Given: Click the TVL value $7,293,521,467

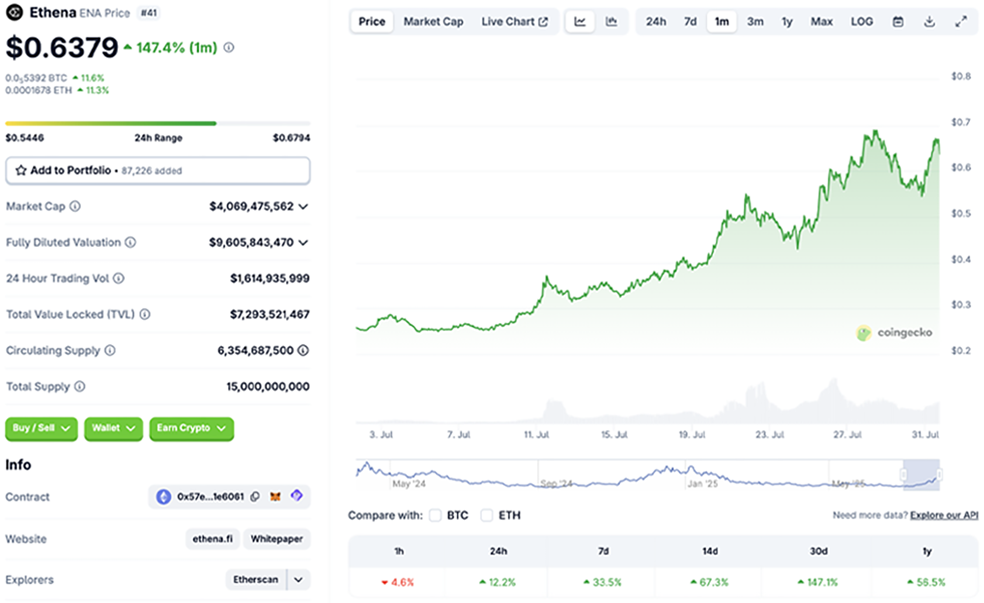Looking at the screenshot, I should tap(270, 314).
